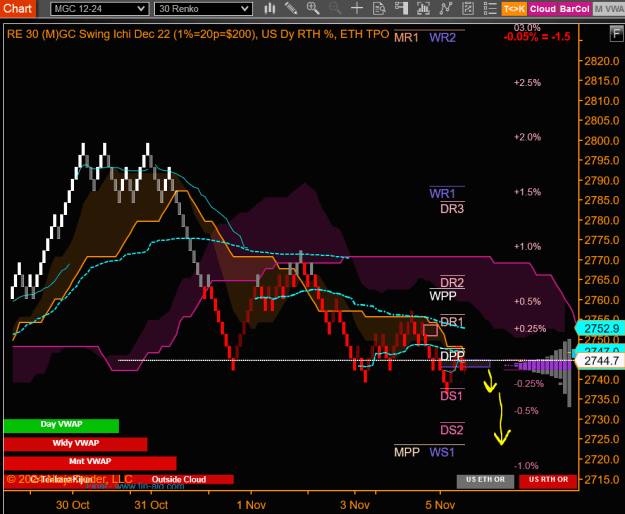625x514 pixels.
Task: Click the WR2 pivot label
Action: [442, 37]
